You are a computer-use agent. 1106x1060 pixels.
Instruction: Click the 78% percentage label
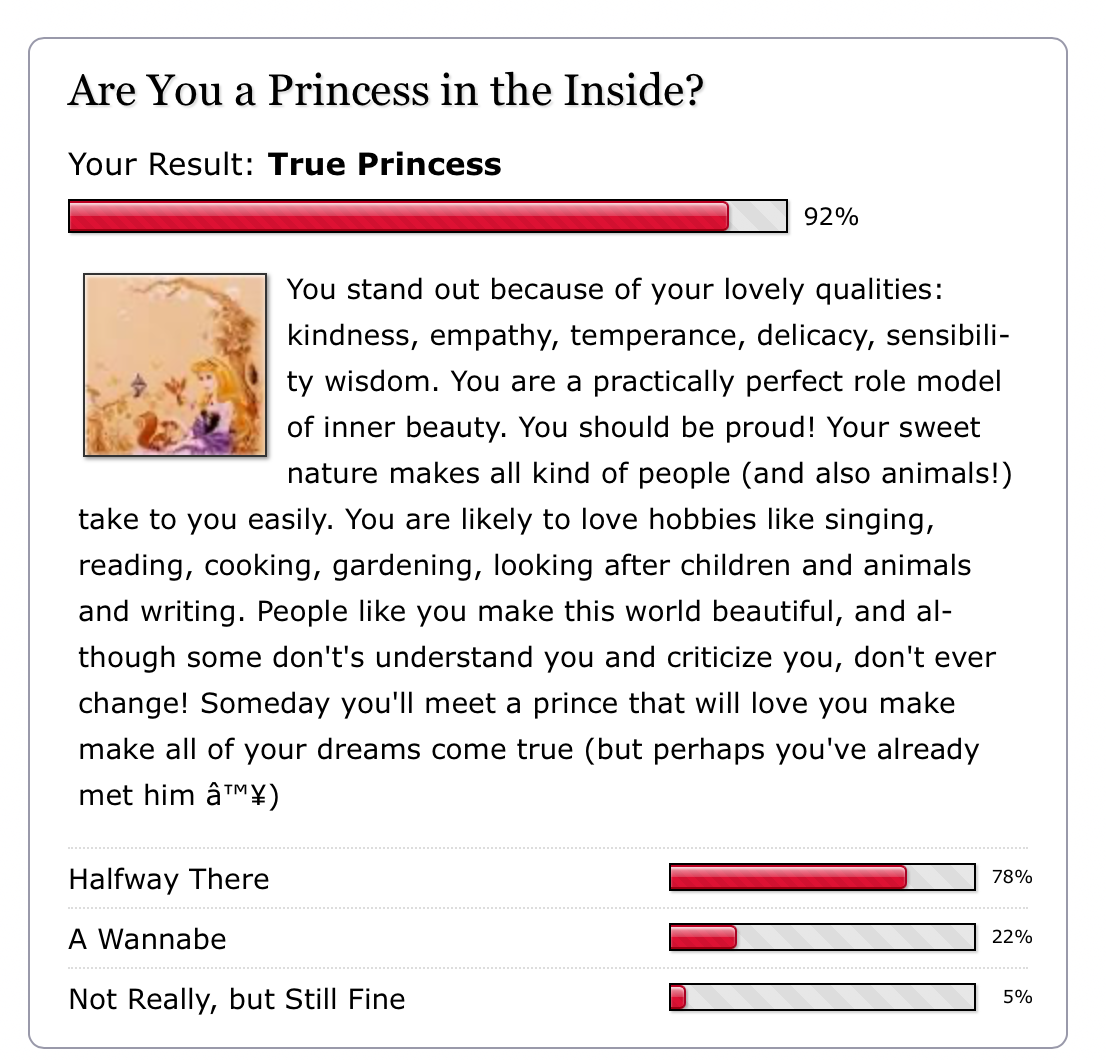point(1011,878)
